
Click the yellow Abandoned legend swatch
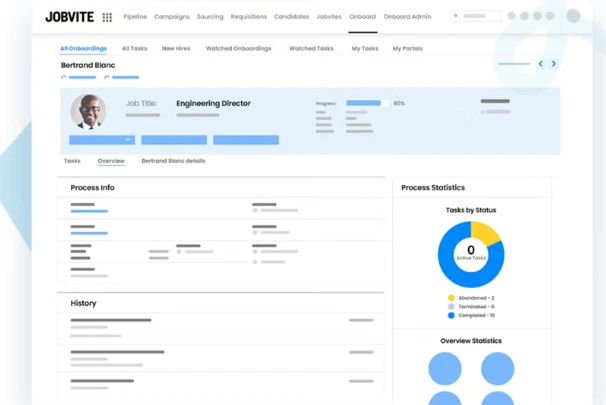(x=451, y=298)
